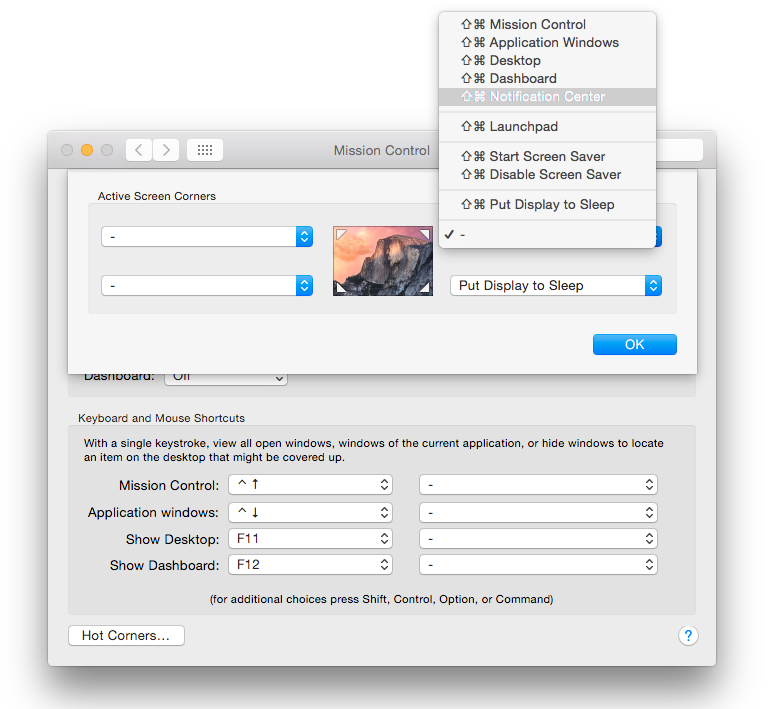Select the Dashboard menu entry
Viewport: 780px width, 709px height.
(547, 78)
